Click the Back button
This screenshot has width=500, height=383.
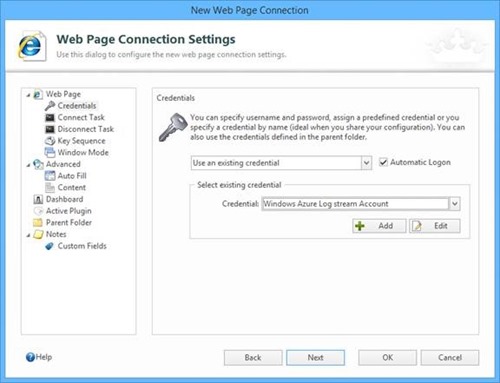(x=253, y=358)
